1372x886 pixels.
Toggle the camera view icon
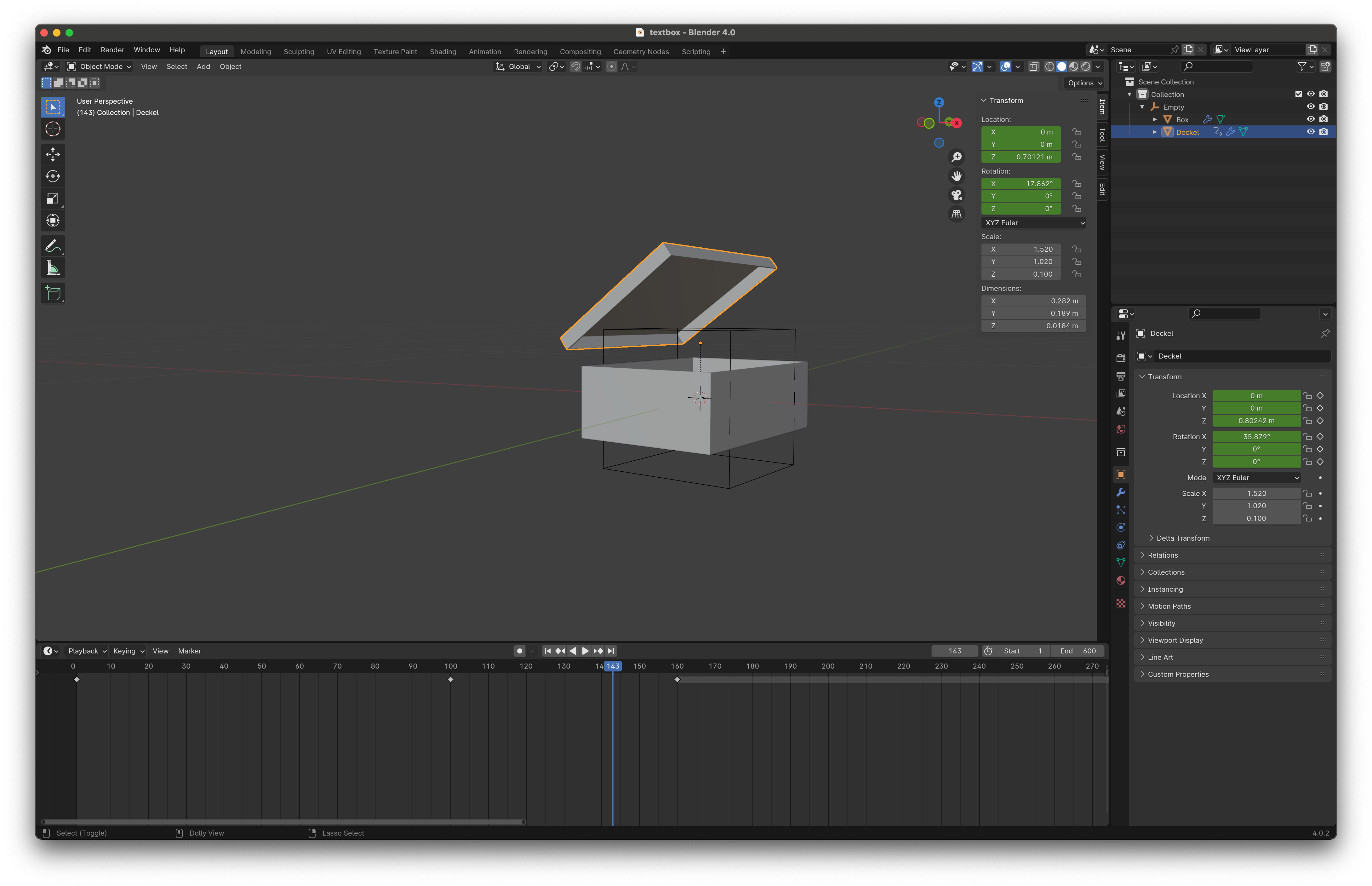pos(956,195)
